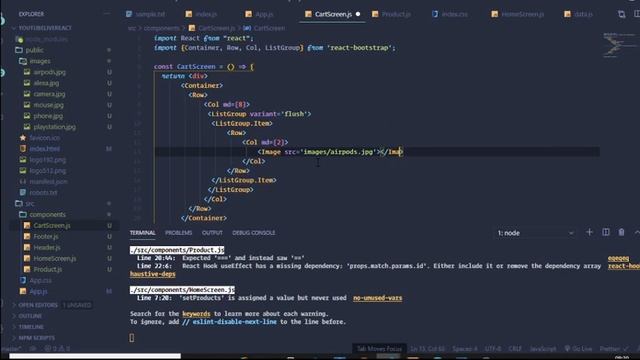640x360 pixels.
Task: Create a new terminal with plus icon
Action: click(589, 232)
